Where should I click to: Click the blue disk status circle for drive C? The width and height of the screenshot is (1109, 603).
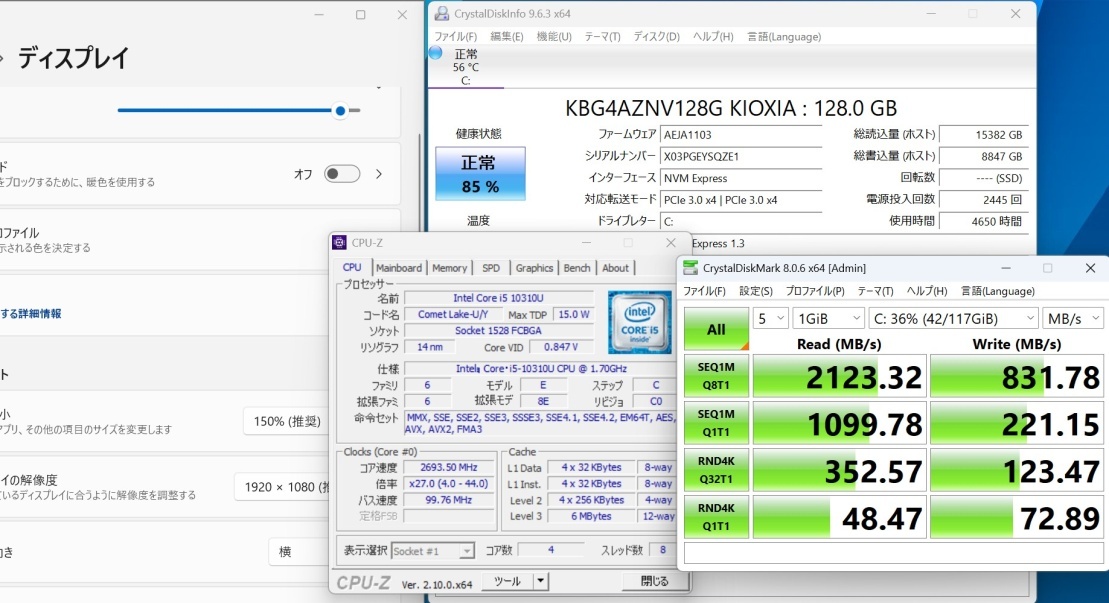pyautogui.click(x=436, y=53)
